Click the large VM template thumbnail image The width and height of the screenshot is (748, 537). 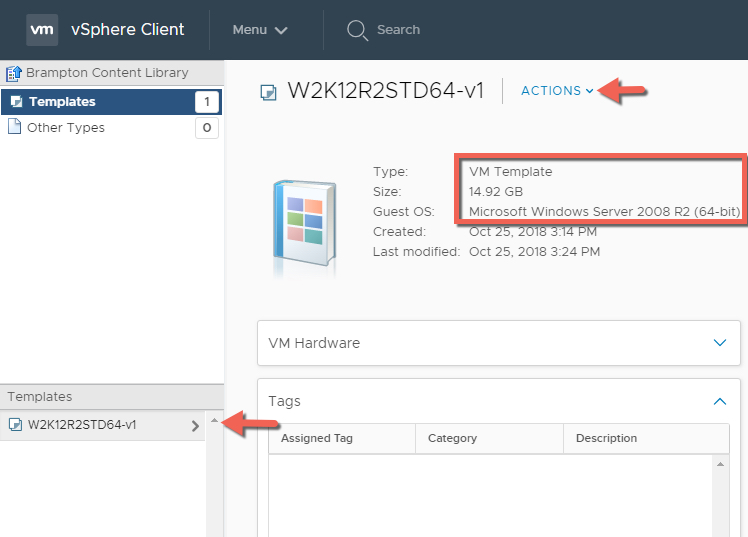302,228
